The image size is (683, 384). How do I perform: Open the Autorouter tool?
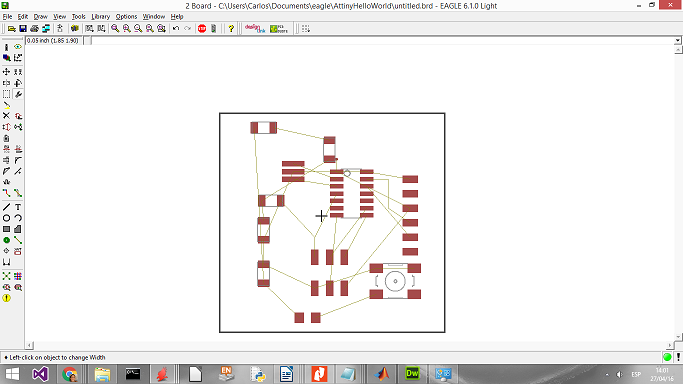point(18,276)
